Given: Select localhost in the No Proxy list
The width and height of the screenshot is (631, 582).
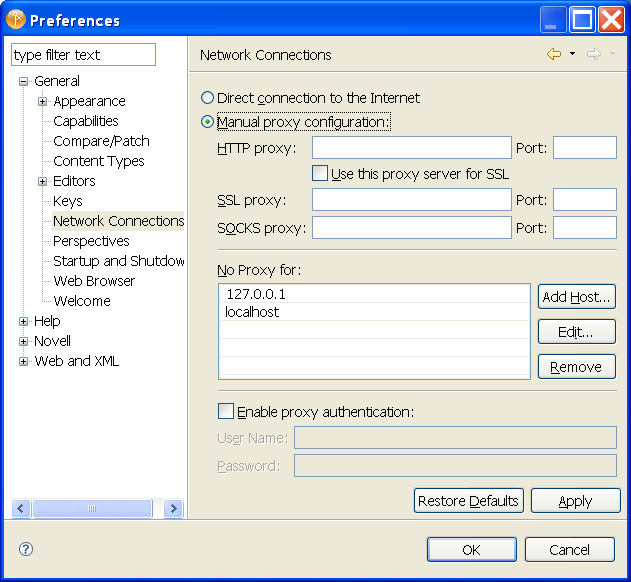Looking at the screenshot, I should [x=252, y=312].
